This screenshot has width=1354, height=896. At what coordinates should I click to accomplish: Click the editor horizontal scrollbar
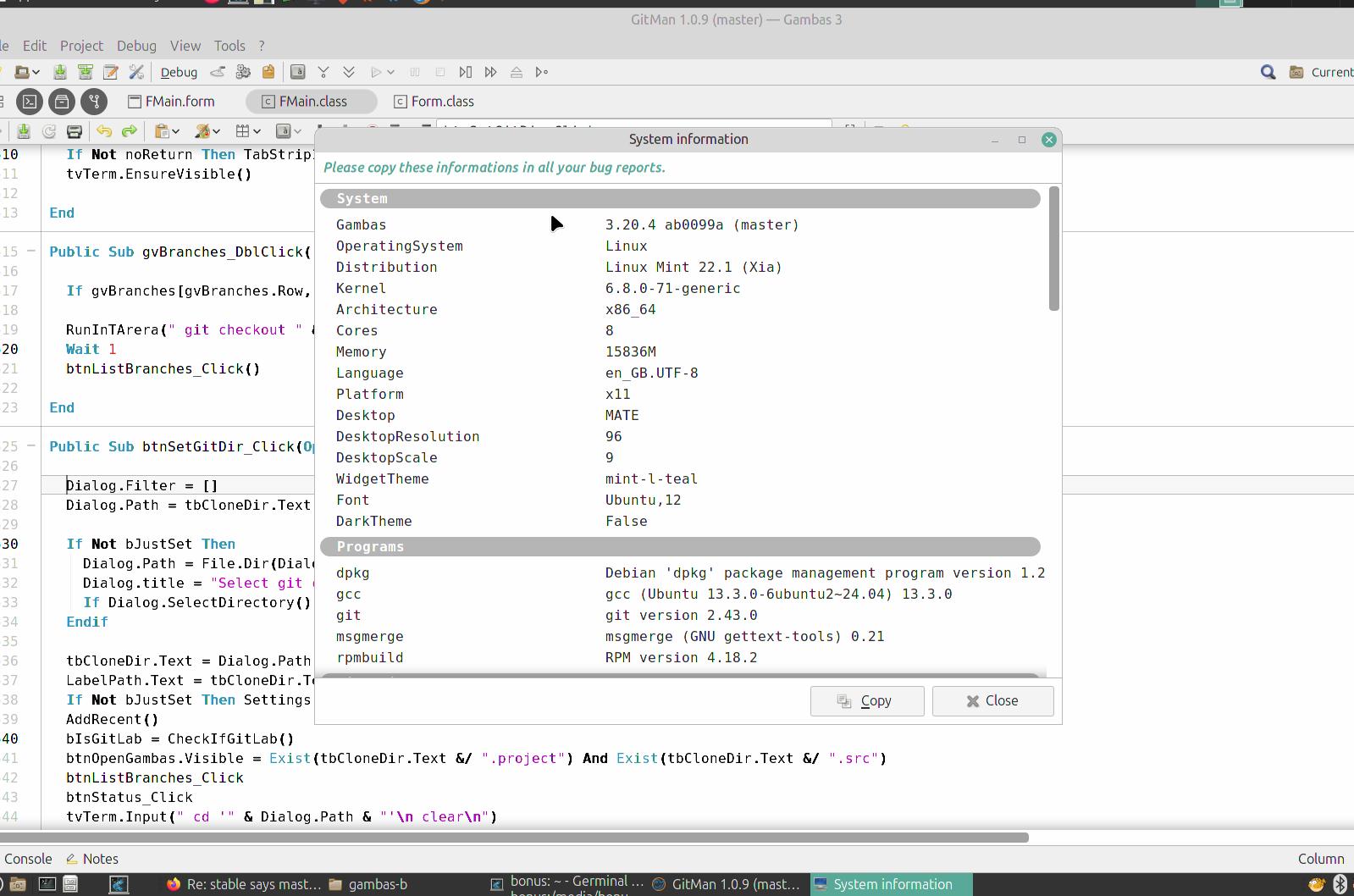click(x=514, y=838)
